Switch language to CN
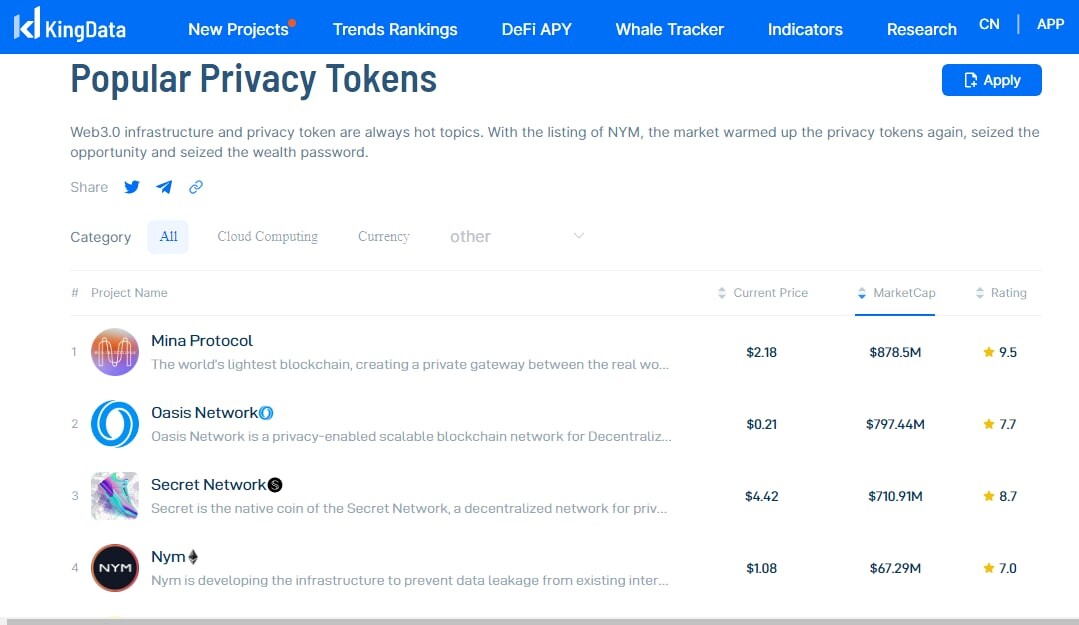The image size is (1079, 625). [x=989, y=24]
